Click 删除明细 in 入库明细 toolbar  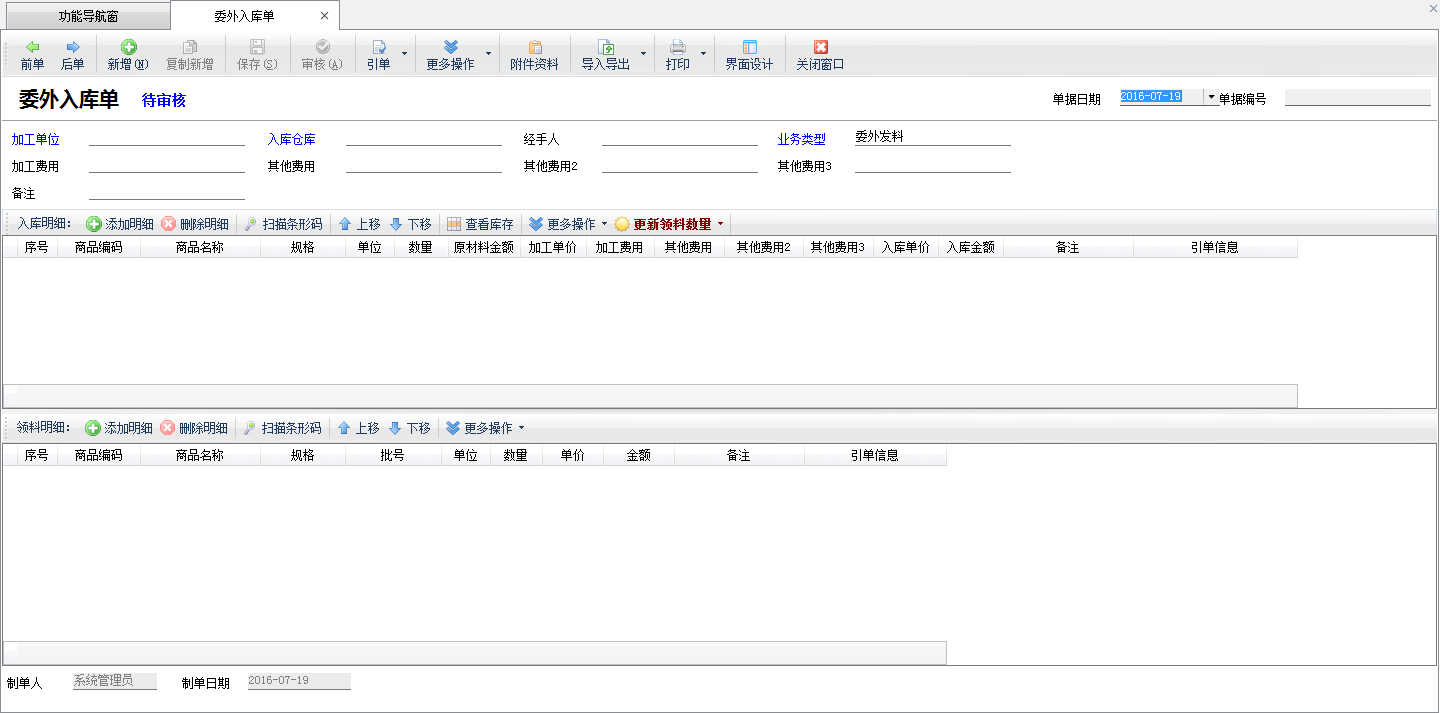(x=195, y=224)
